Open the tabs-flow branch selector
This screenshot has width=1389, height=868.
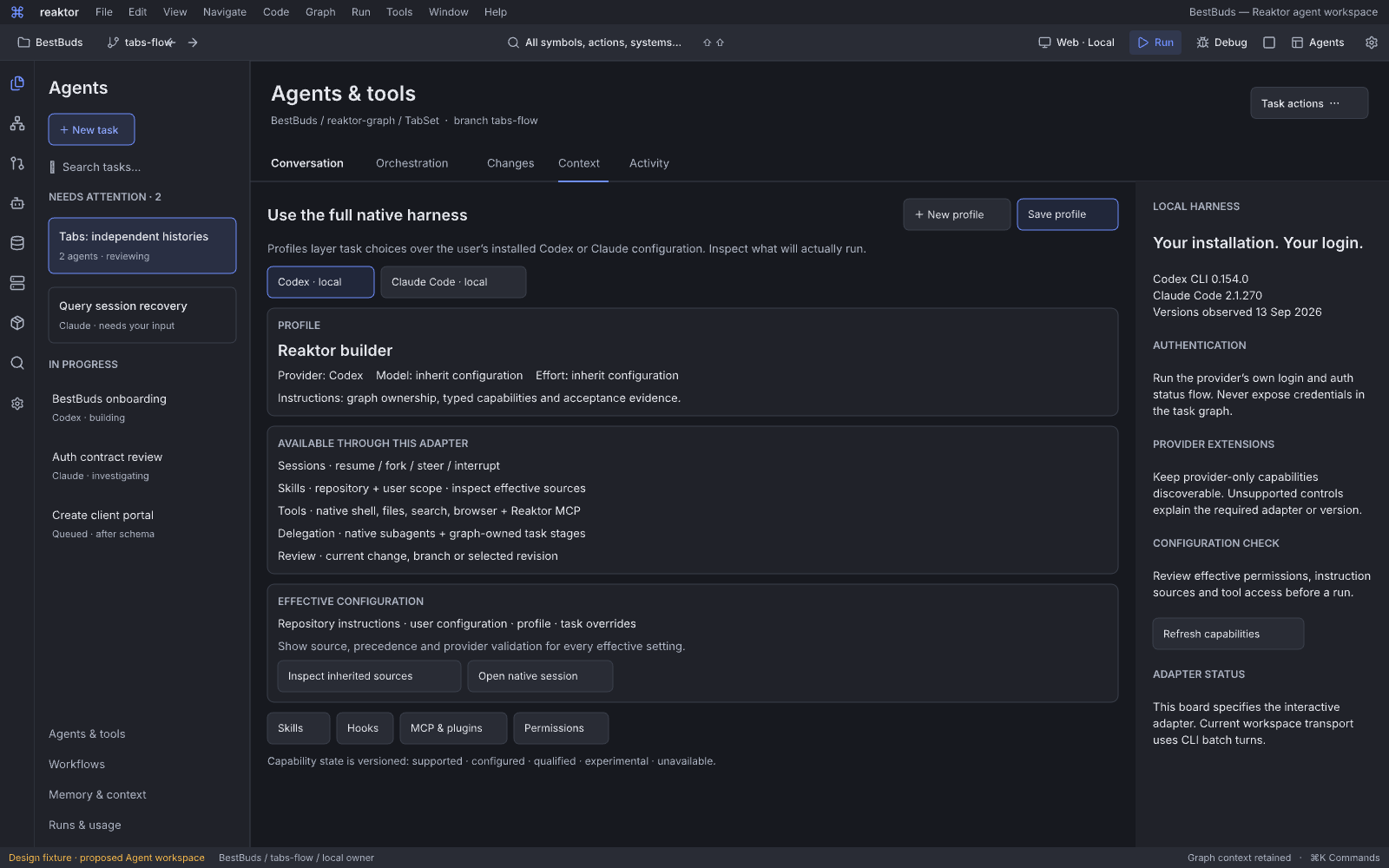pos(140,43)
